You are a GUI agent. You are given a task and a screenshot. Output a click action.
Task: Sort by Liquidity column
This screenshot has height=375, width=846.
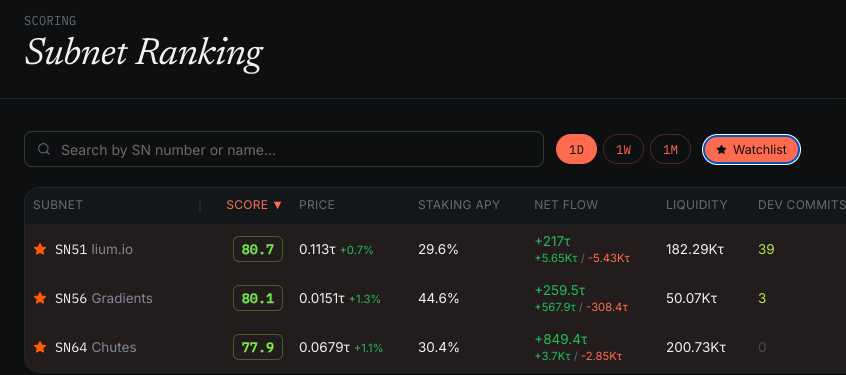coord(697,205)
